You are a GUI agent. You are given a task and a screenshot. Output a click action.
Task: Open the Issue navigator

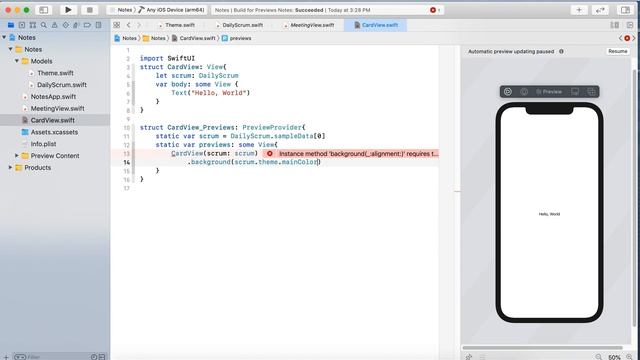click(55, 25)
